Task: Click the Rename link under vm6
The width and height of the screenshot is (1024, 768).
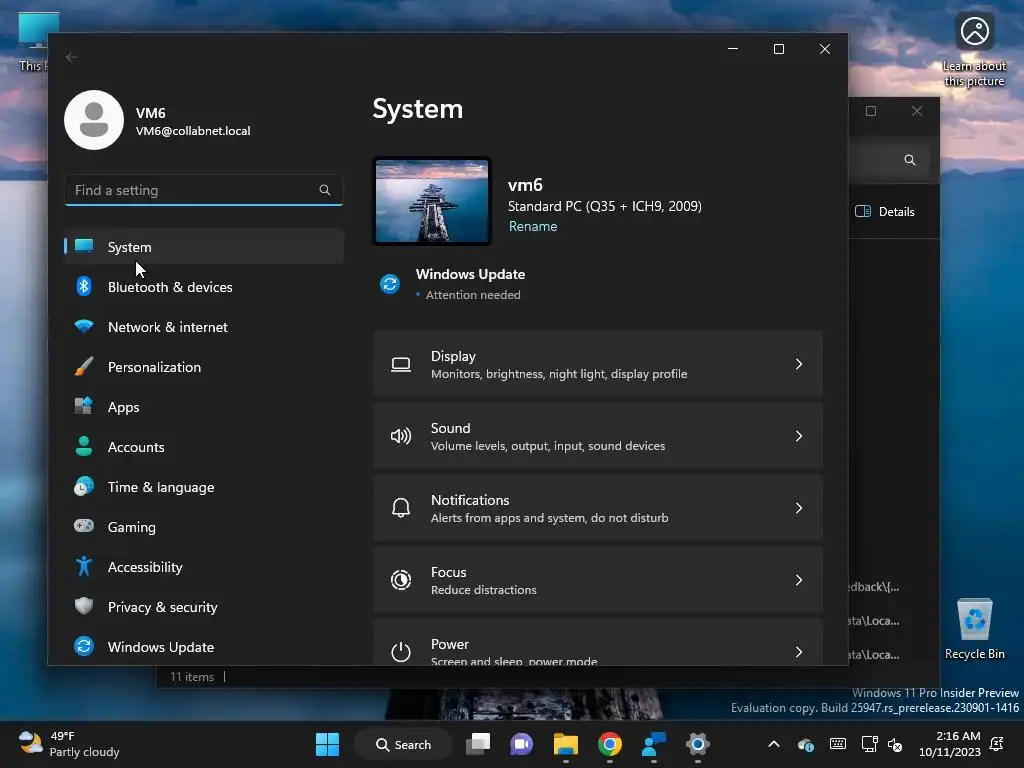Action: 533,227
